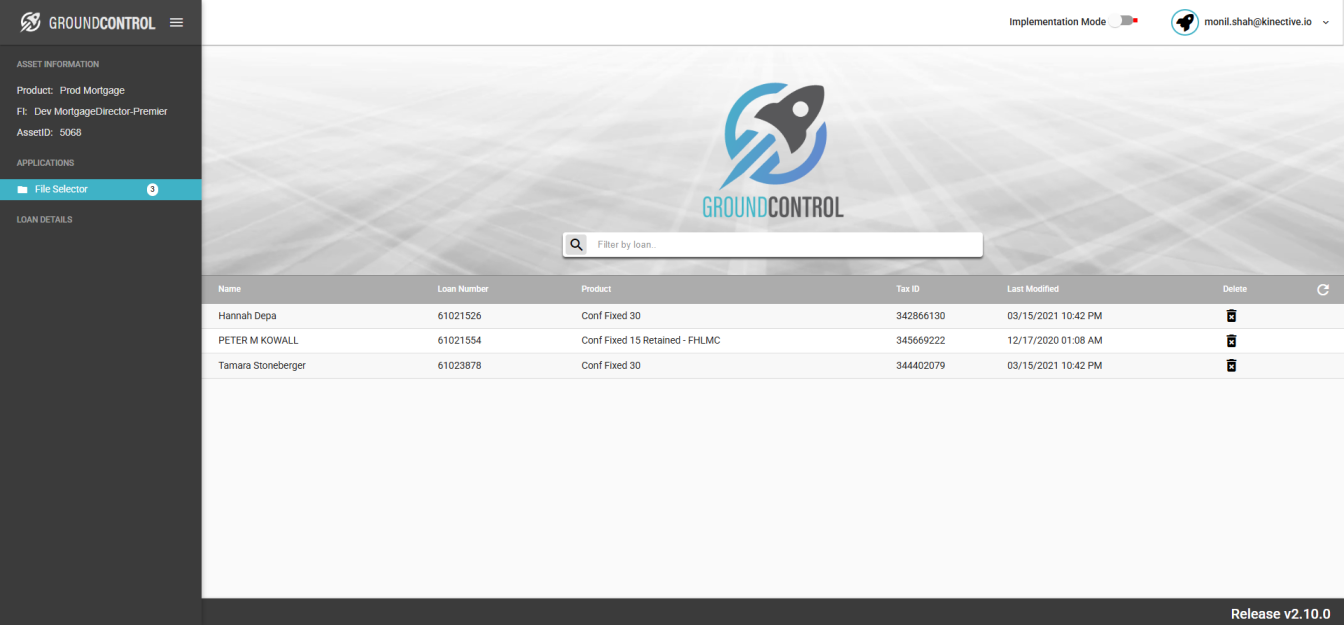Refresh the loan list with the reload icon
The width and height of the screenshot is (1344, 625).
1323,289
